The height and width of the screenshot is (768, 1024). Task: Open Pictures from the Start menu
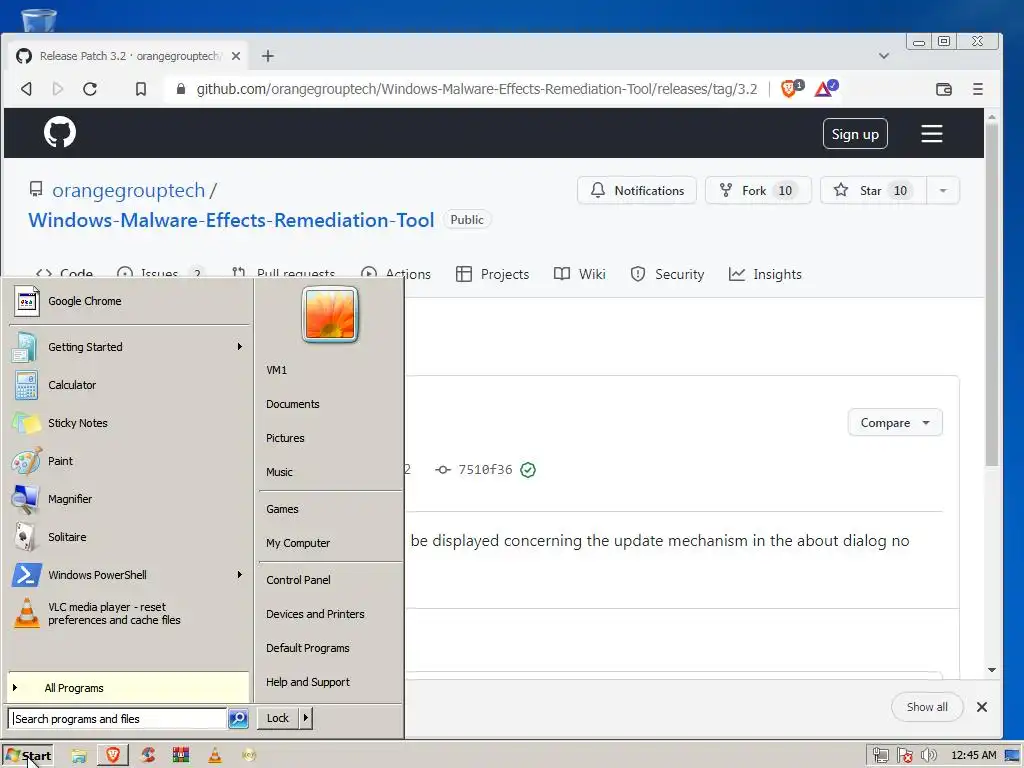285,438
